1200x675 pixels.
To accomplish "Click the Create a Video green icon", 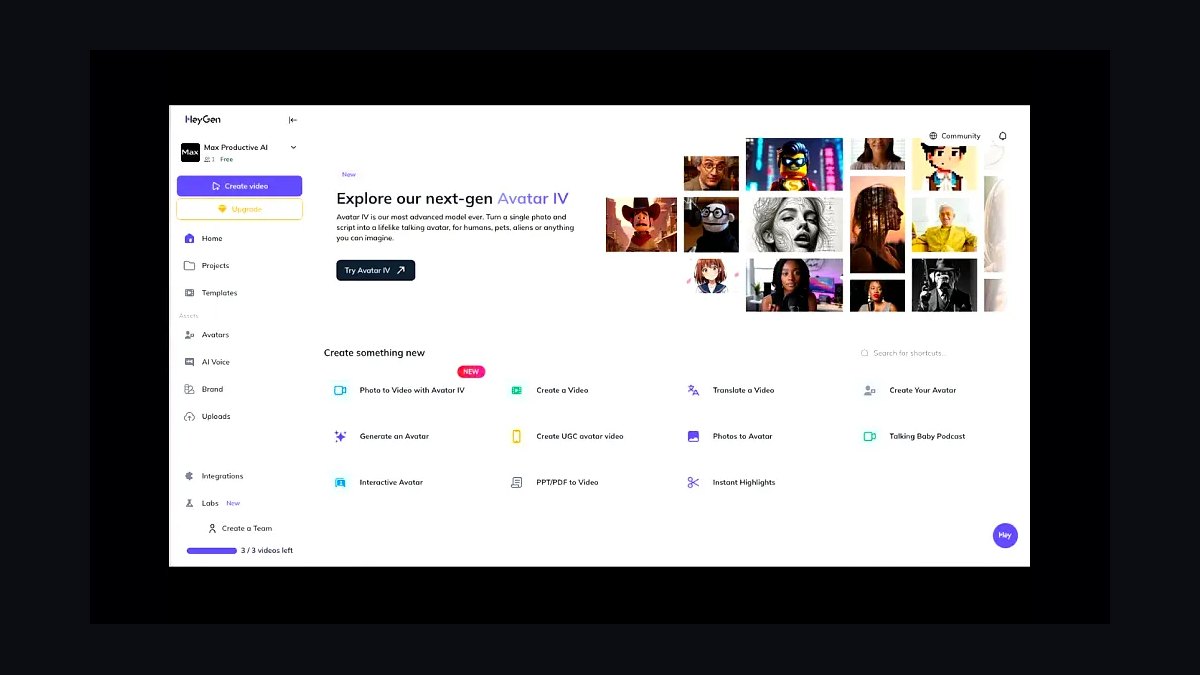I will [517, 390].
